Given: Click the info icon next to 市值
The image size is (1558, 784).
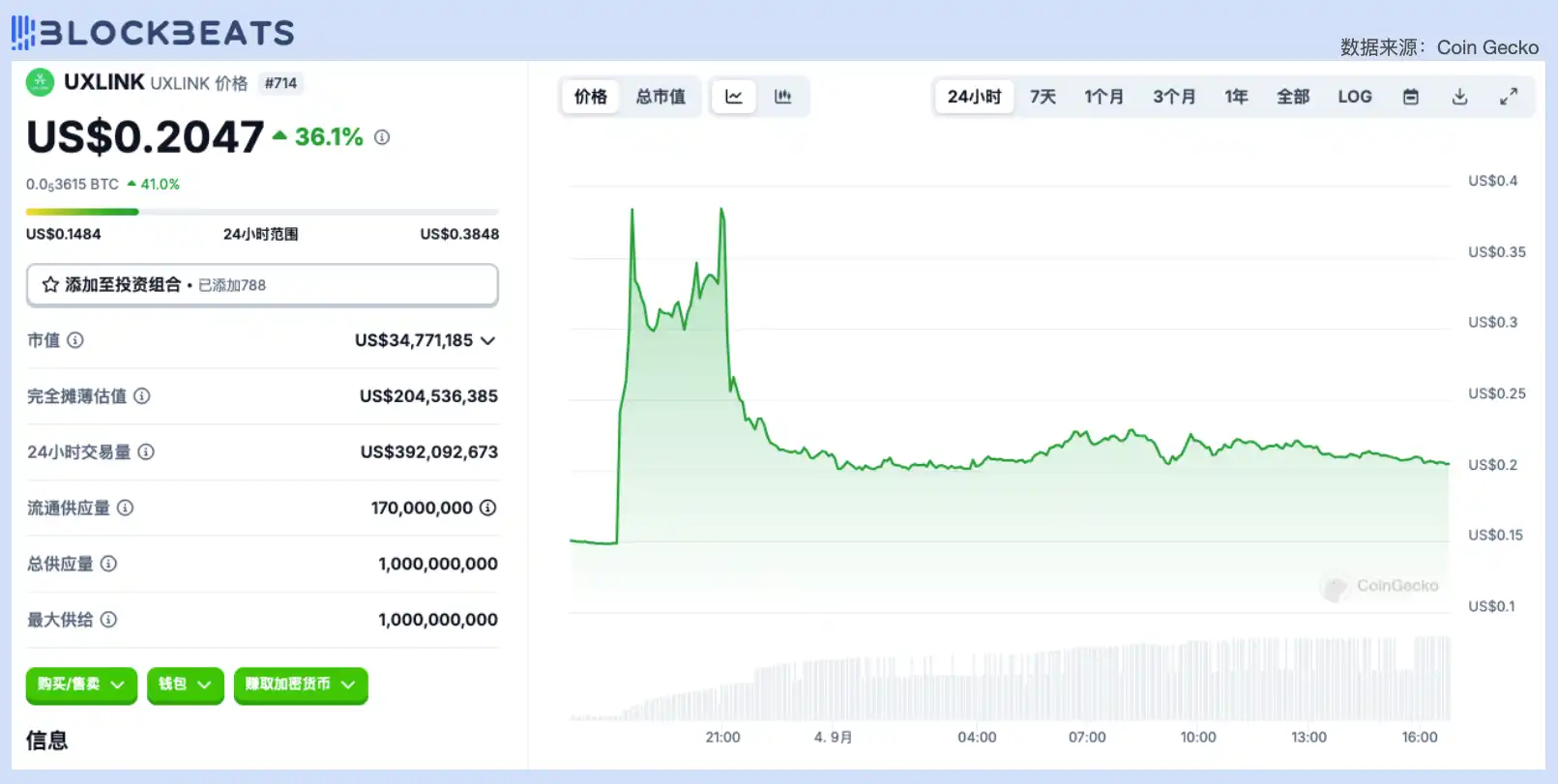Looking at the screenshot, I should [x=75, y=340].
